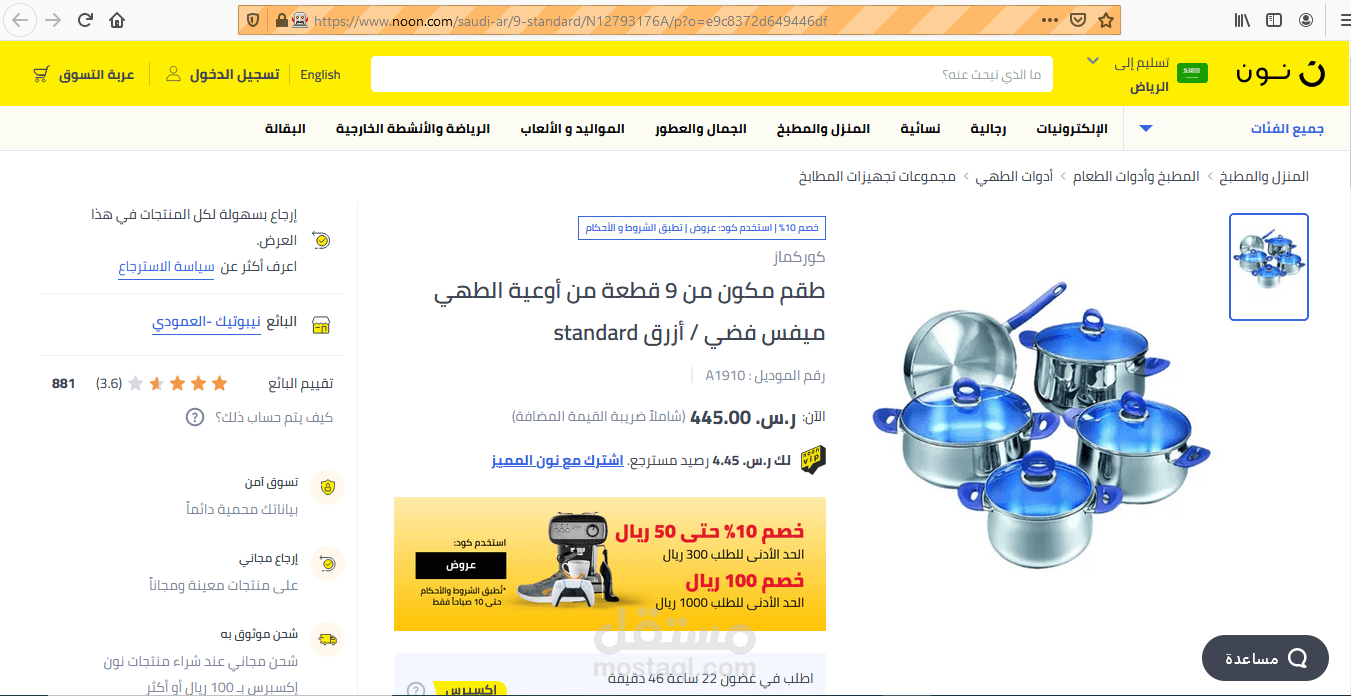Viewport: 1351px width, 696px height.
Task: Open the سياسة الاسترجاع link
Action: point(166,266)
